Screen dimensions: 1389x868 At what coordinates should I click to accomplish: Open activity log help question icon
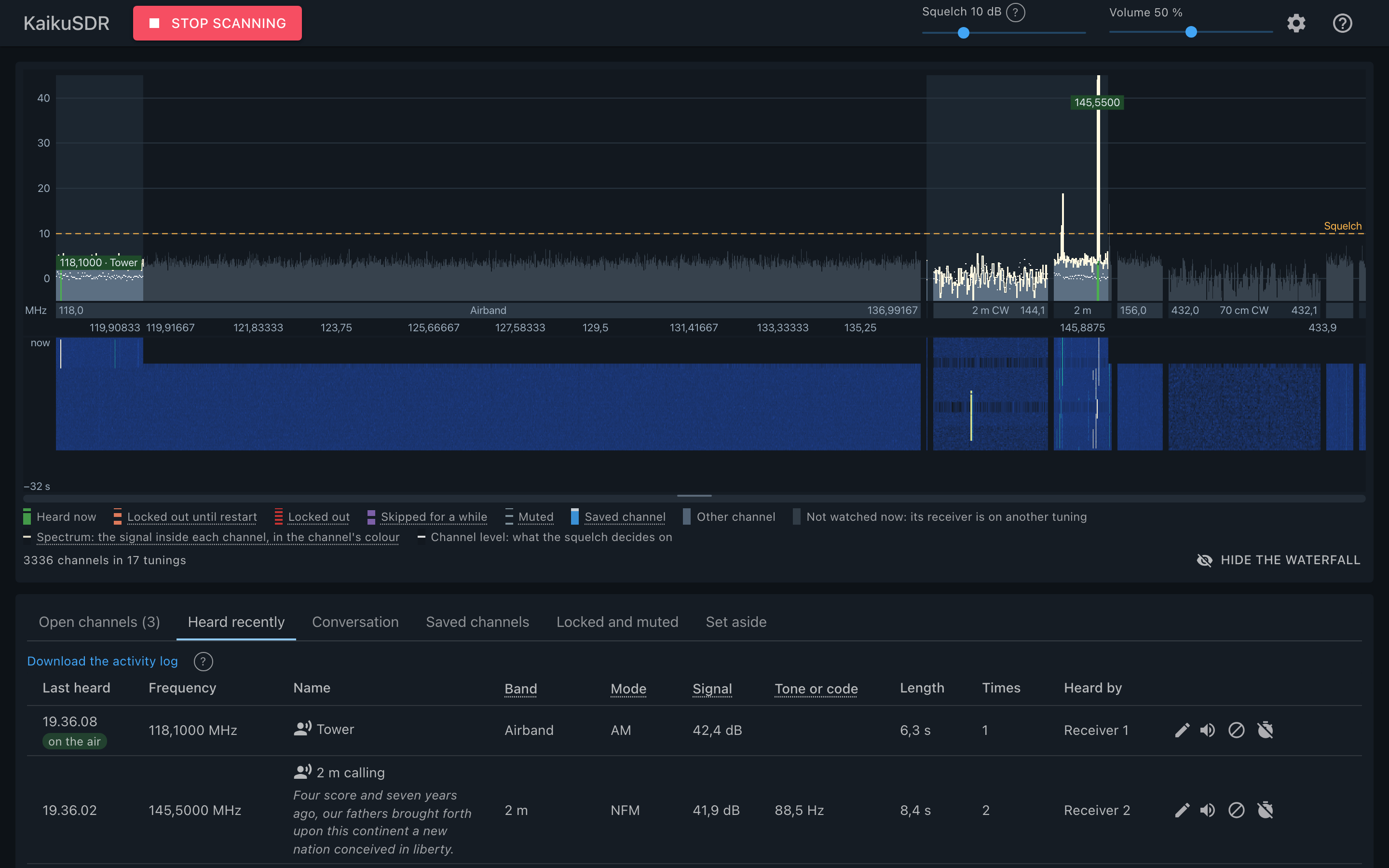click(x=203, y=661)
